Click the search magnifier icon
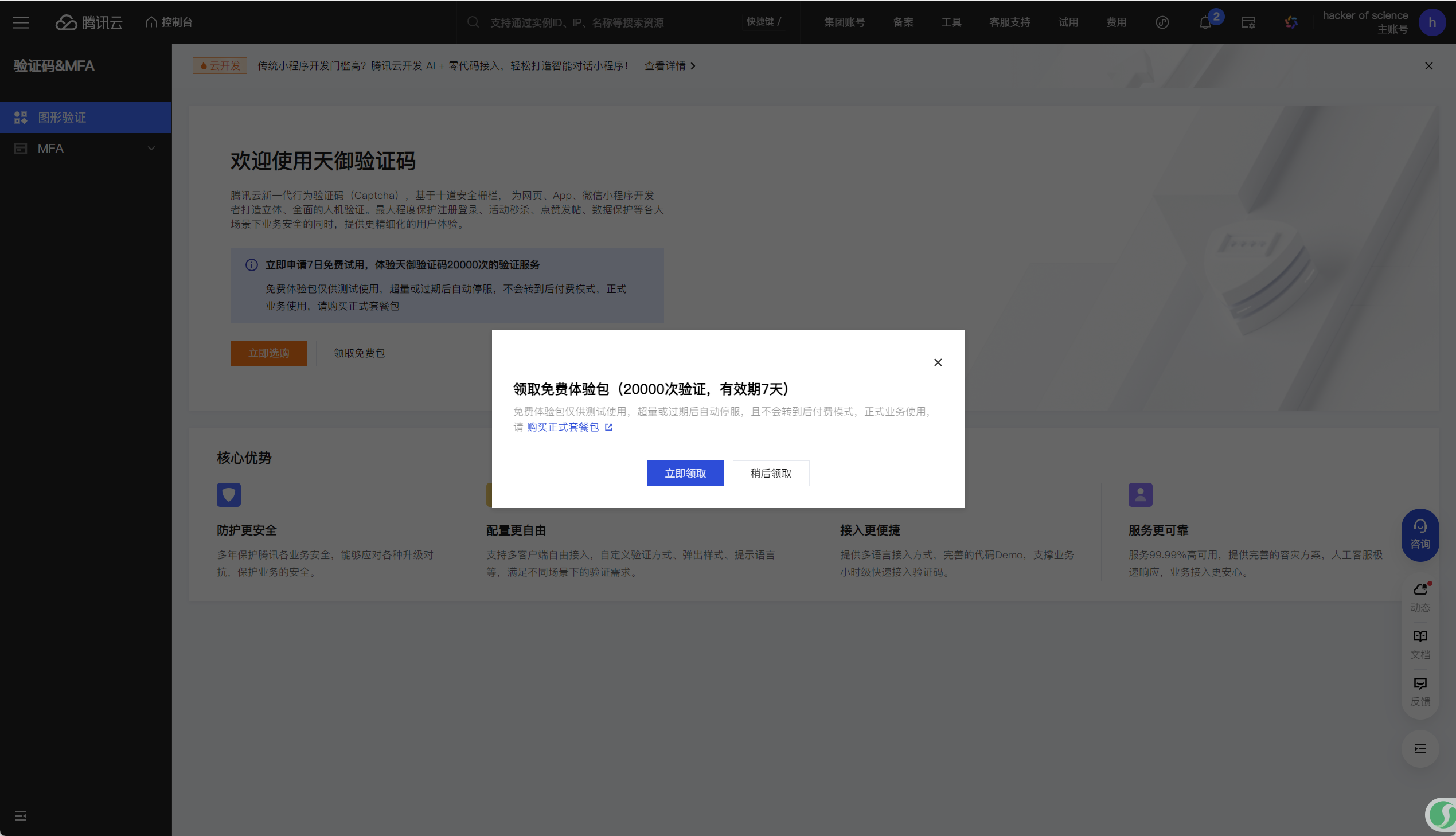 [473, 22]
